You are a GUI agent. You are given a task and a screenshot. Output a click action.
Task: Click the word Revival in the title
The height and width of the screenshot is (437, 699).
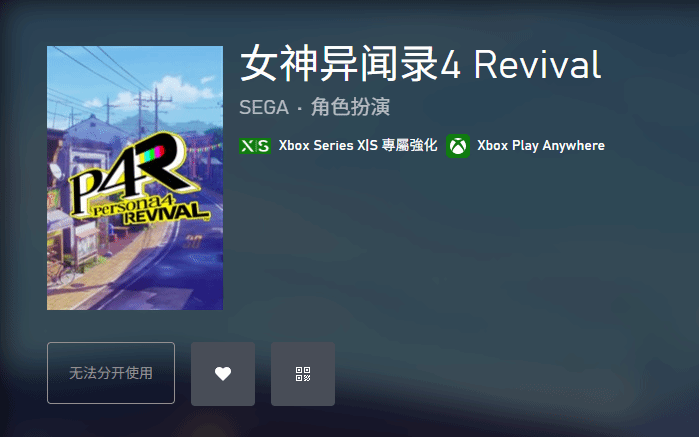click(x=538, y=65)
